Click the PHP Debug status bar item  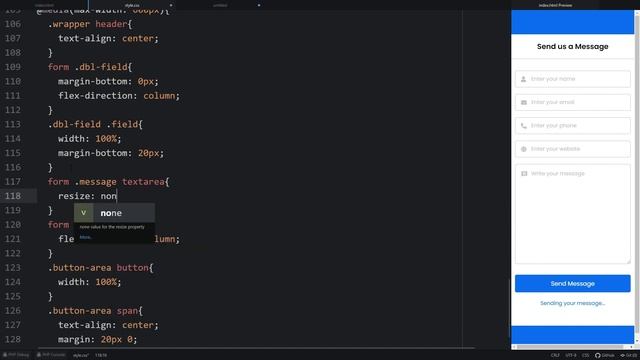click(x=16, y=355)
